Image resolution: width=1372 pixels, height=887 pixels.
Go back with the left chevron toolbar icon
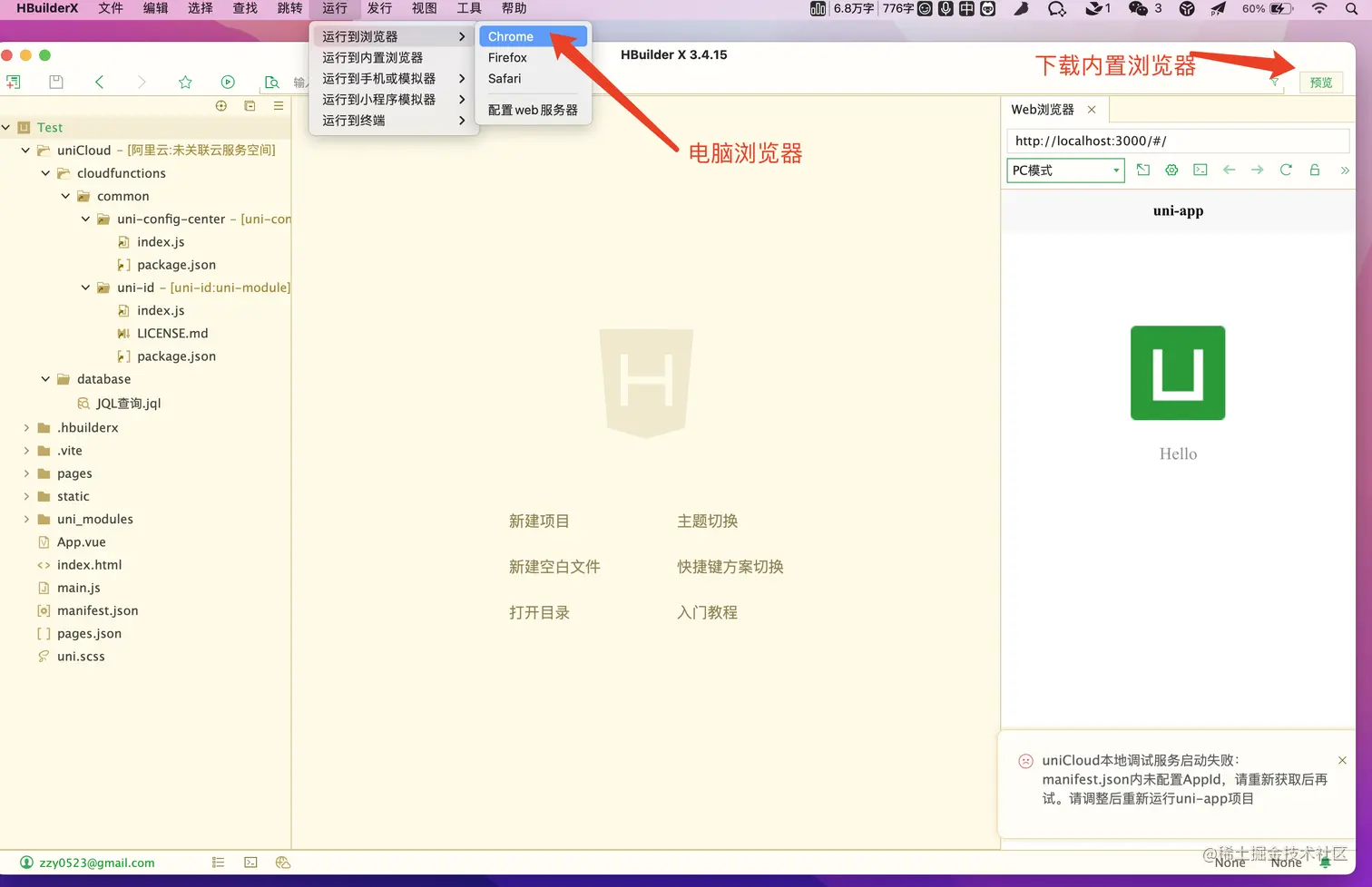(x=99, y=82)
